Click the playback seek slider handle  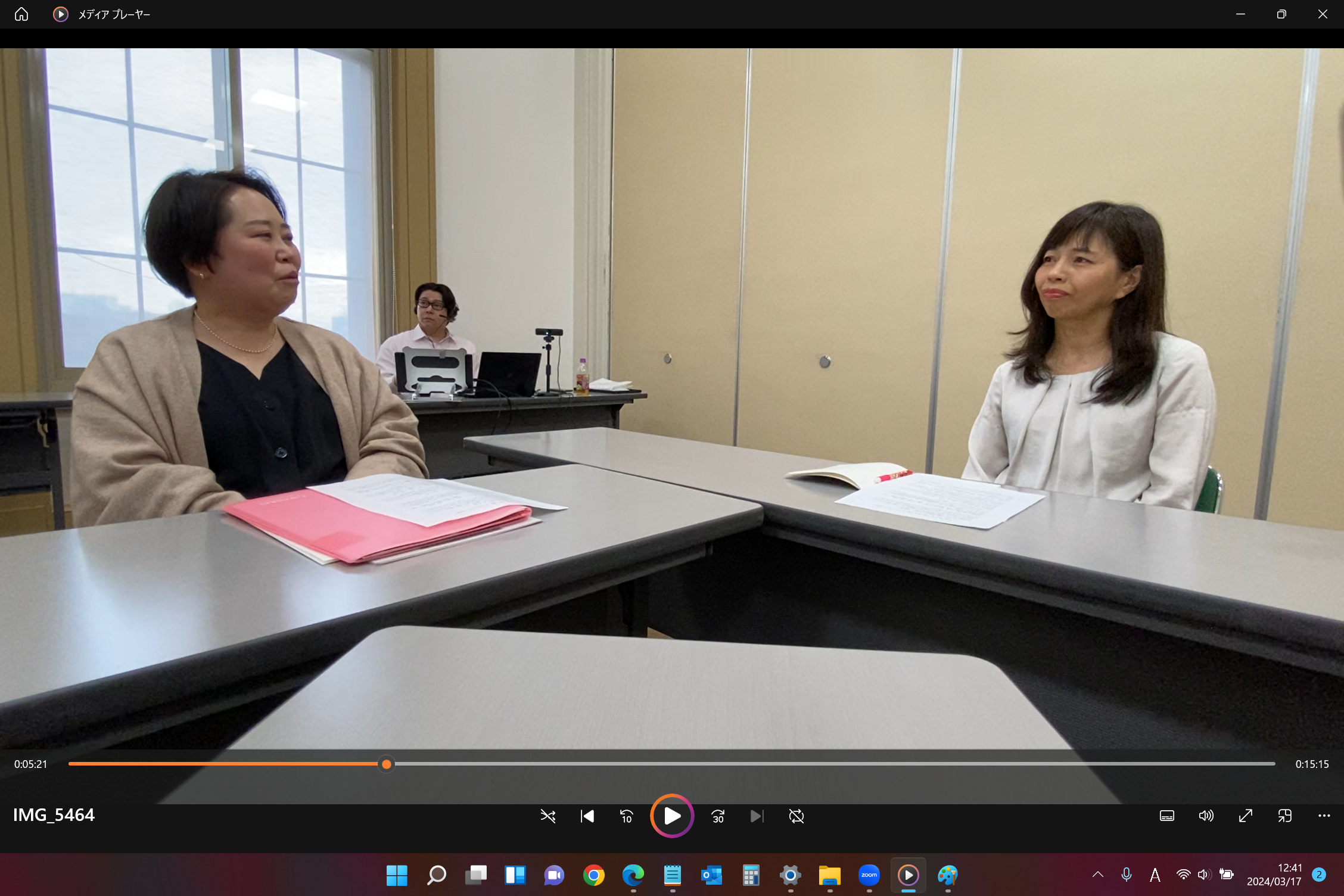coord(386,764)
